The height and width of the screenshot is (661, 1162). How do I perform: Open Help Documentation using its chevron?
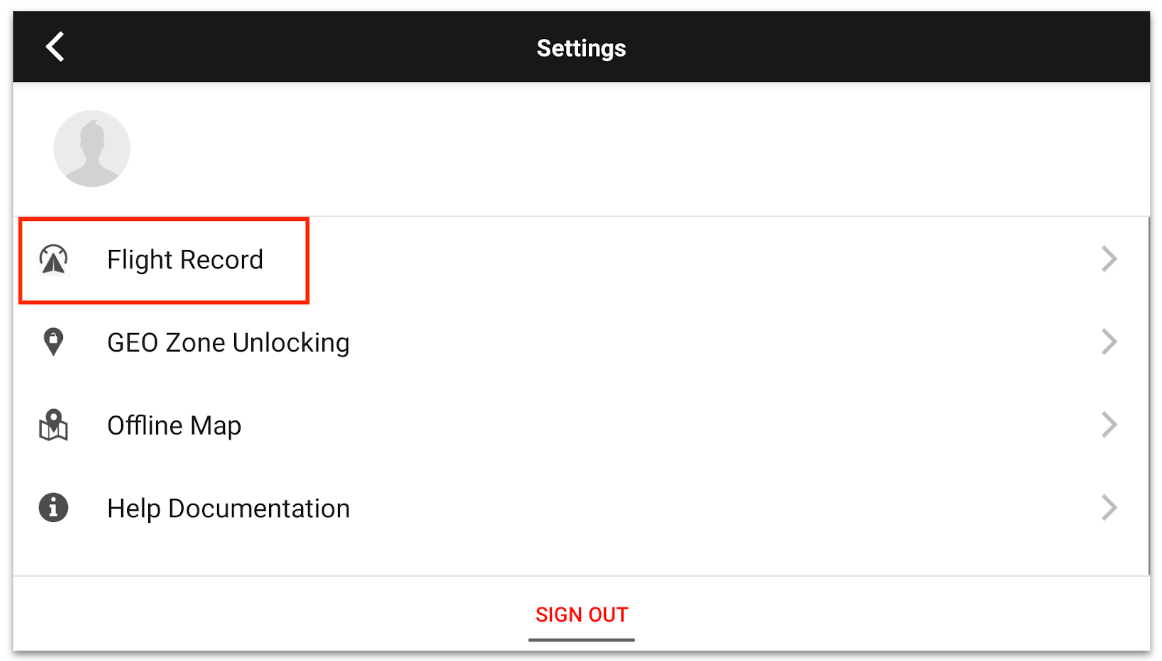pyautogui.click(x=1109, y=508)
